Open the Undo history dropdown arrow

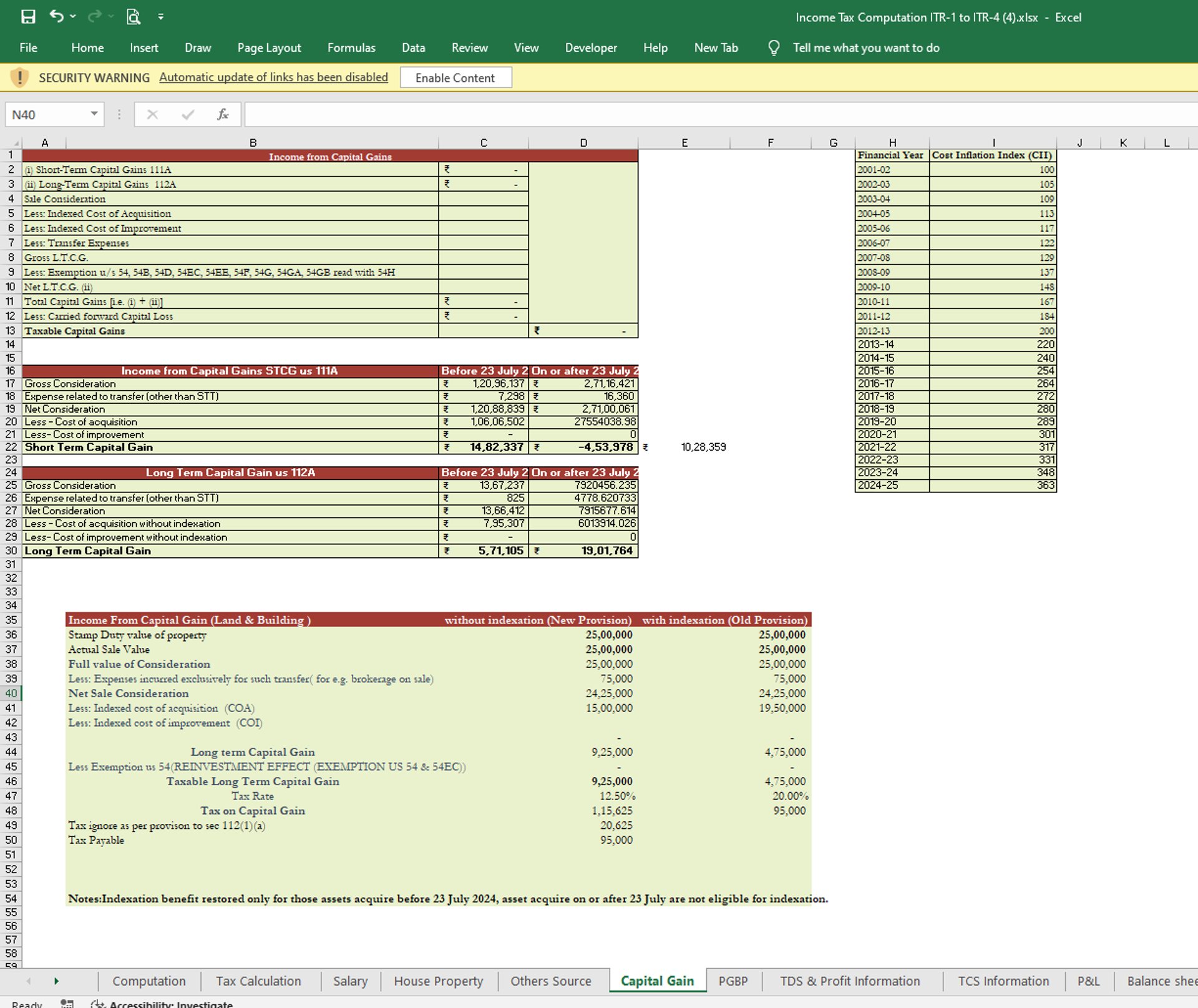point(74,17)
